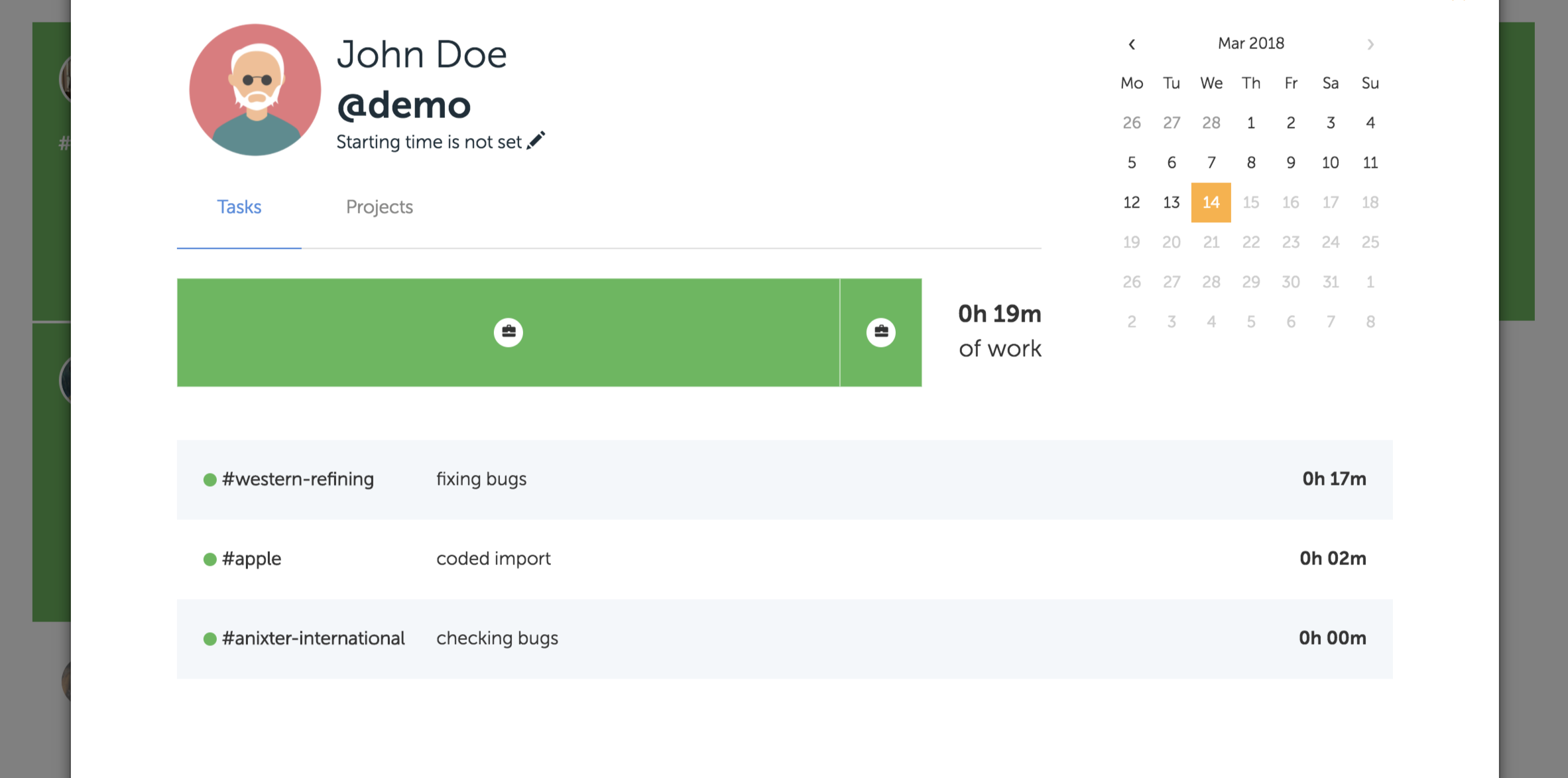Image resolution: width=1568 pixels, height=778 pixels.
Task: Select the 'coded import' task description
Action: [493, 558]
